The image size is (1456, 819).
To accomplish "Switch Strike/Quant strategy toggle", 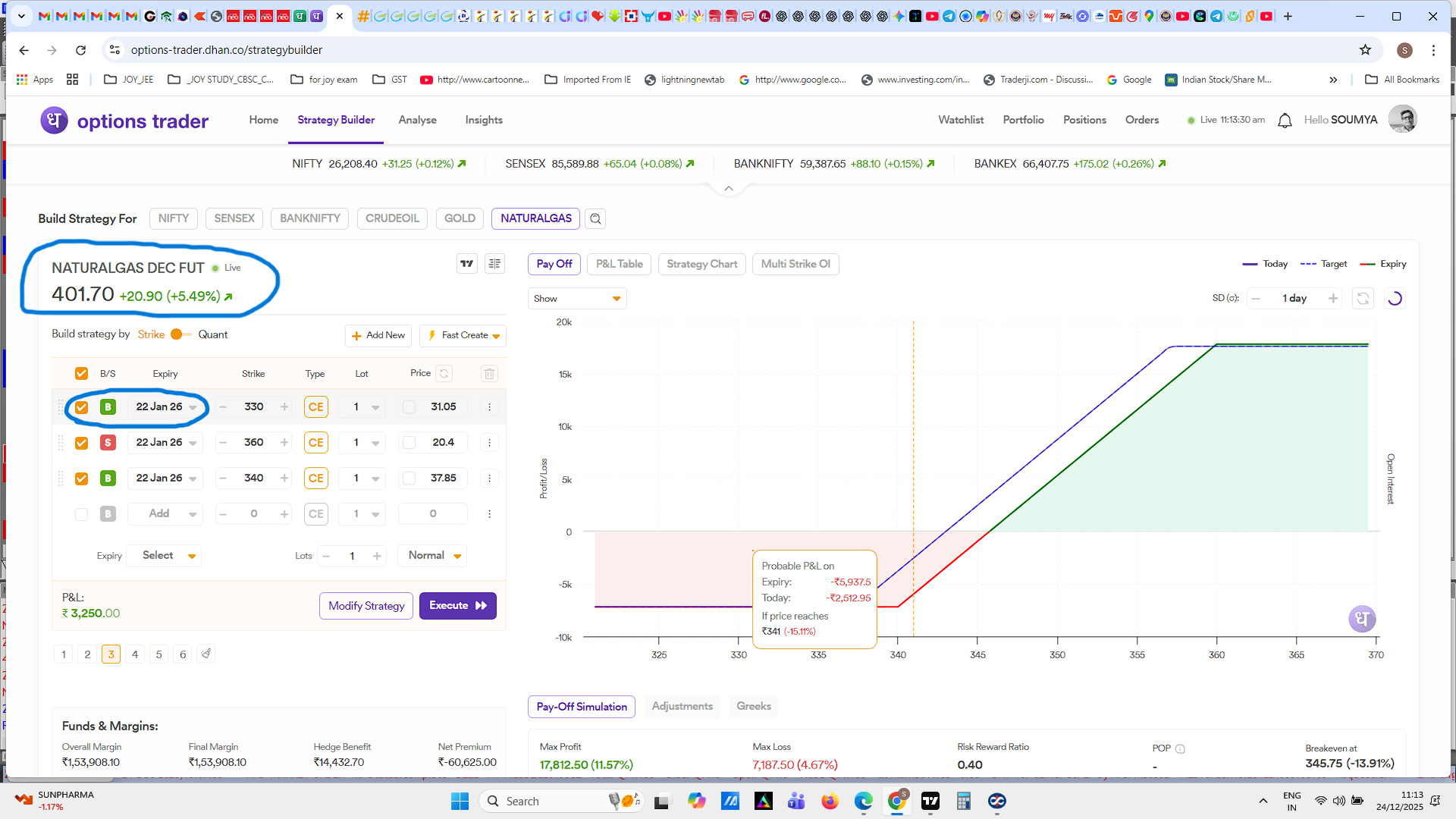I will [180, 334].
